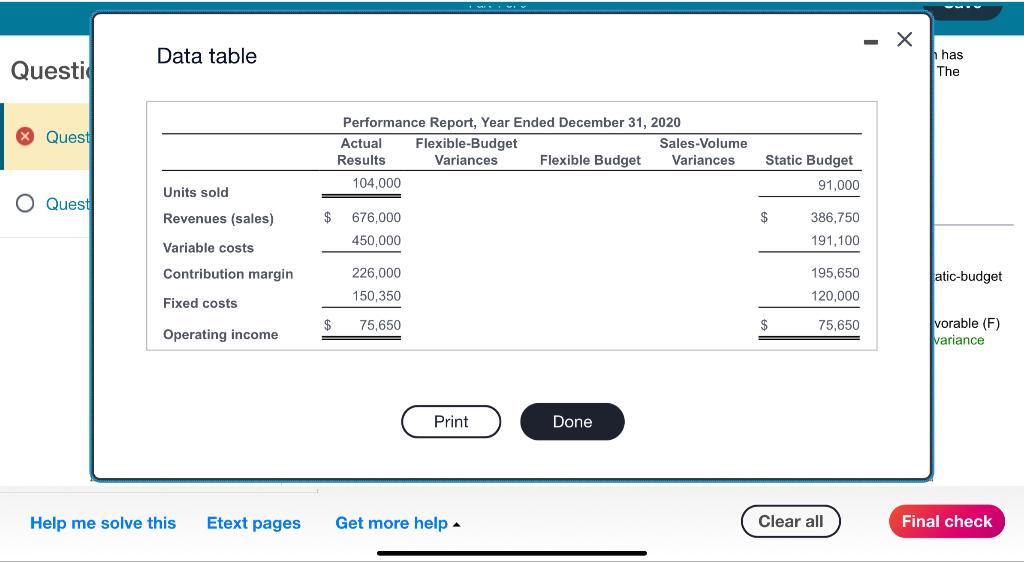
Task: Click actual variable costs 450,000
Action: 376,240
